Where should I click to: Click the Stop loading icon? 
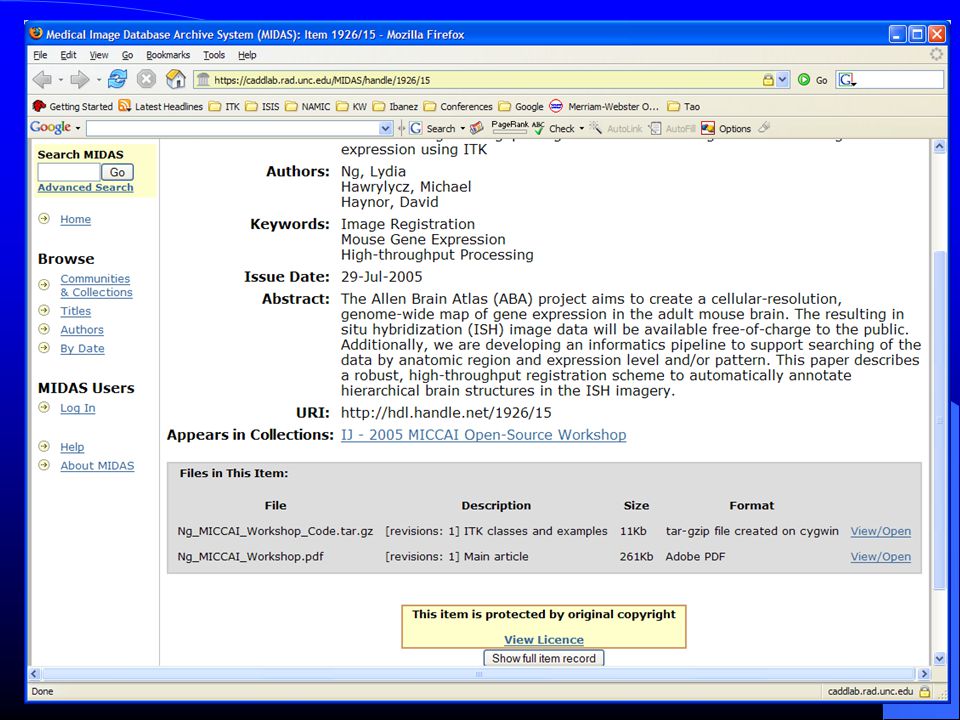146,79
